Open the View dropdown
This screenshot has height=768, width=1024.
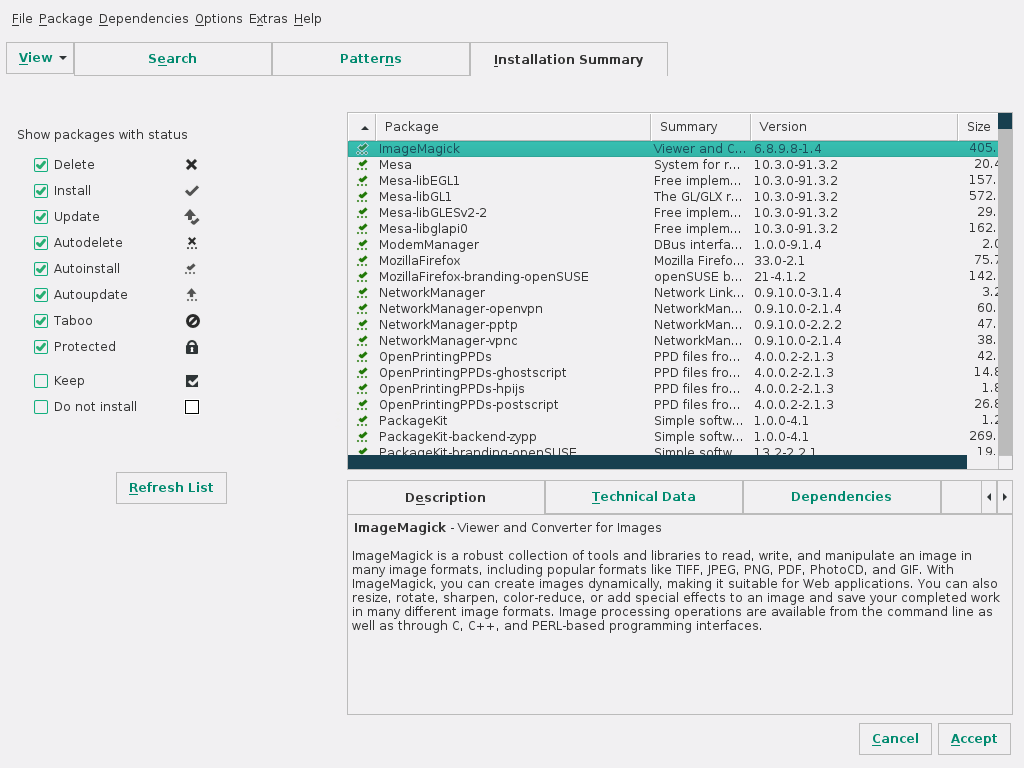click(x=41, y=58)
